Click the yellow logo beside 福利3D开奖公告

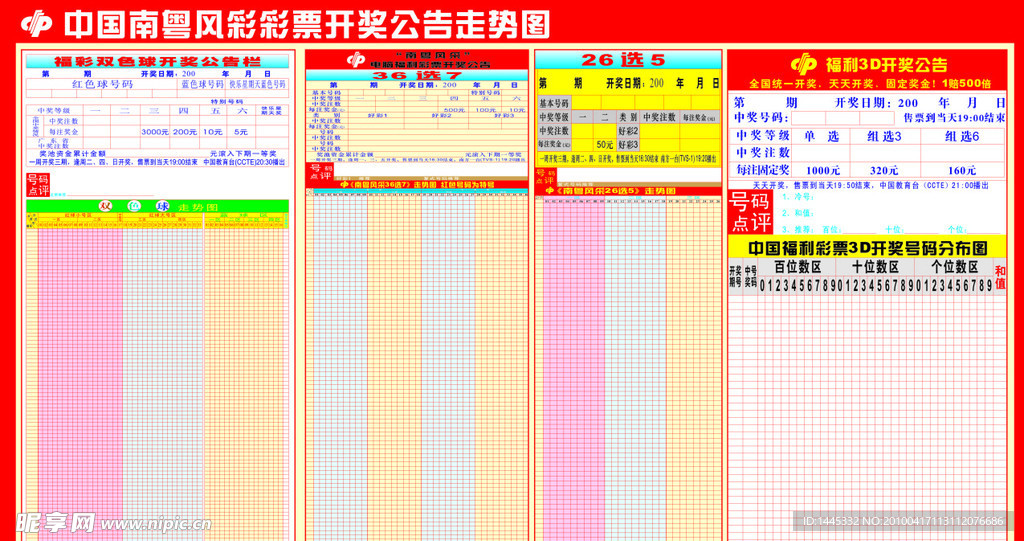pyautogui.click(x=804, y=64)
